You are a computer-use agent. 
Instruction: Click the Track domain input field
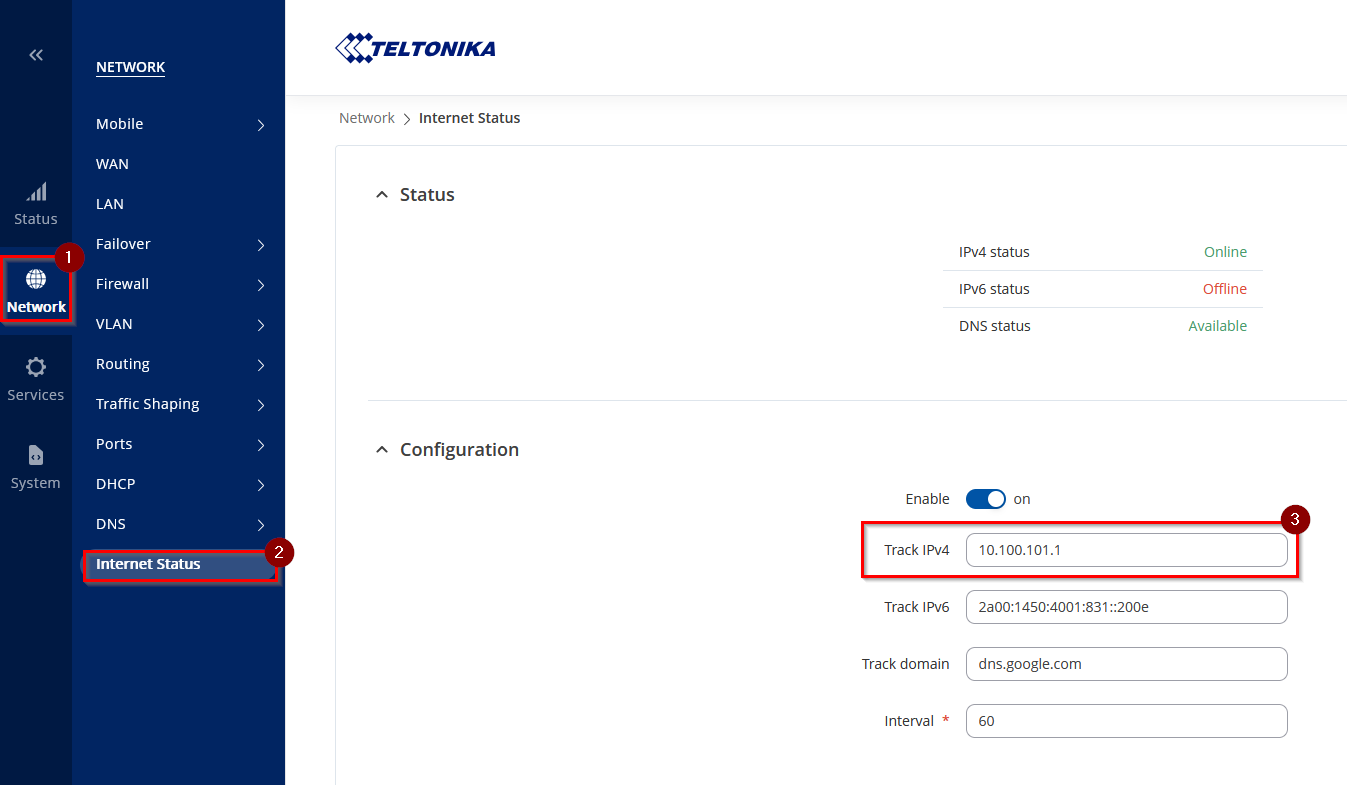click(1126, 664)
